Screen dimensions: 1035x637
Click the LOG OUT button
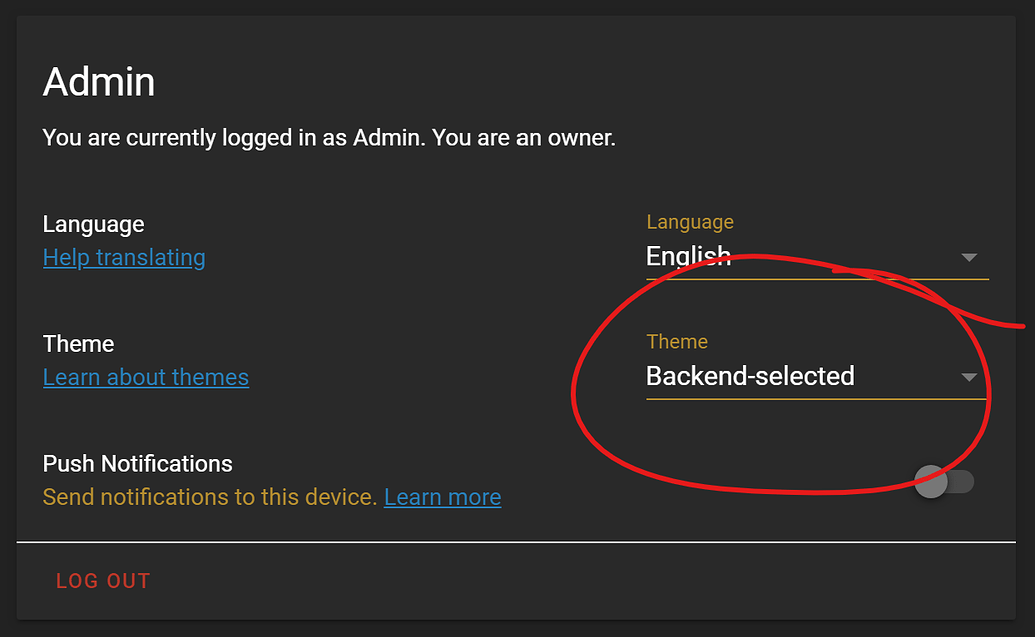(103, 580)
